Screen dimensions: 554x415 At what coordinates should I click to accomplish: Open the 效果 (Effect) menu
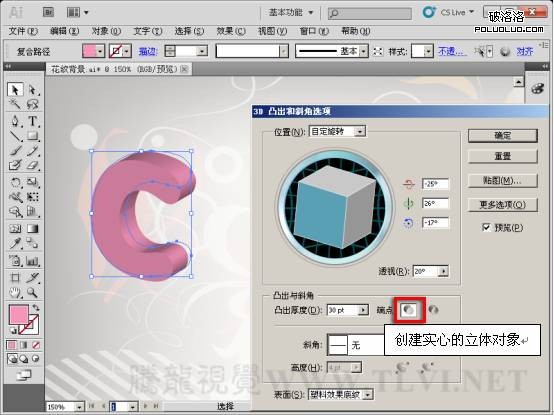pos(231,31)
